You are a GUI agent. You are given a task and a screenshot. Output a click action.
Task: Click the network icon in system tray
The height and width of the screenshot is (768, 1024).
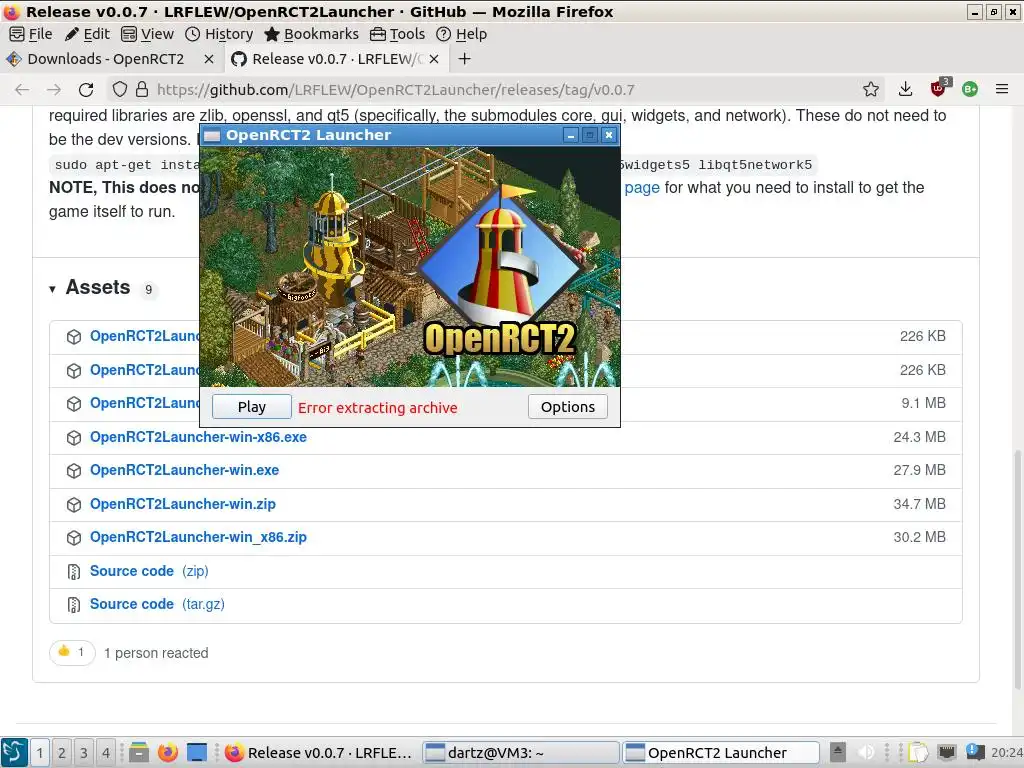(x=946, y=752)
